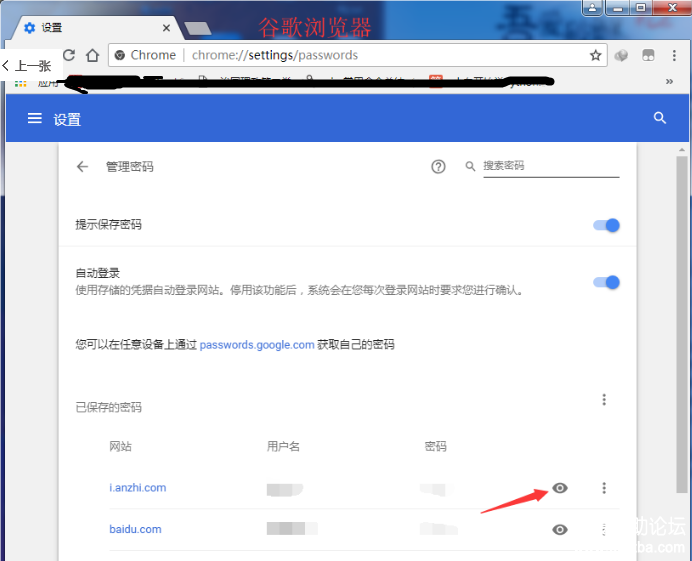Open the baidu.com site link
The width and height of the screenshot is (692, 561).
click(135, 529)
